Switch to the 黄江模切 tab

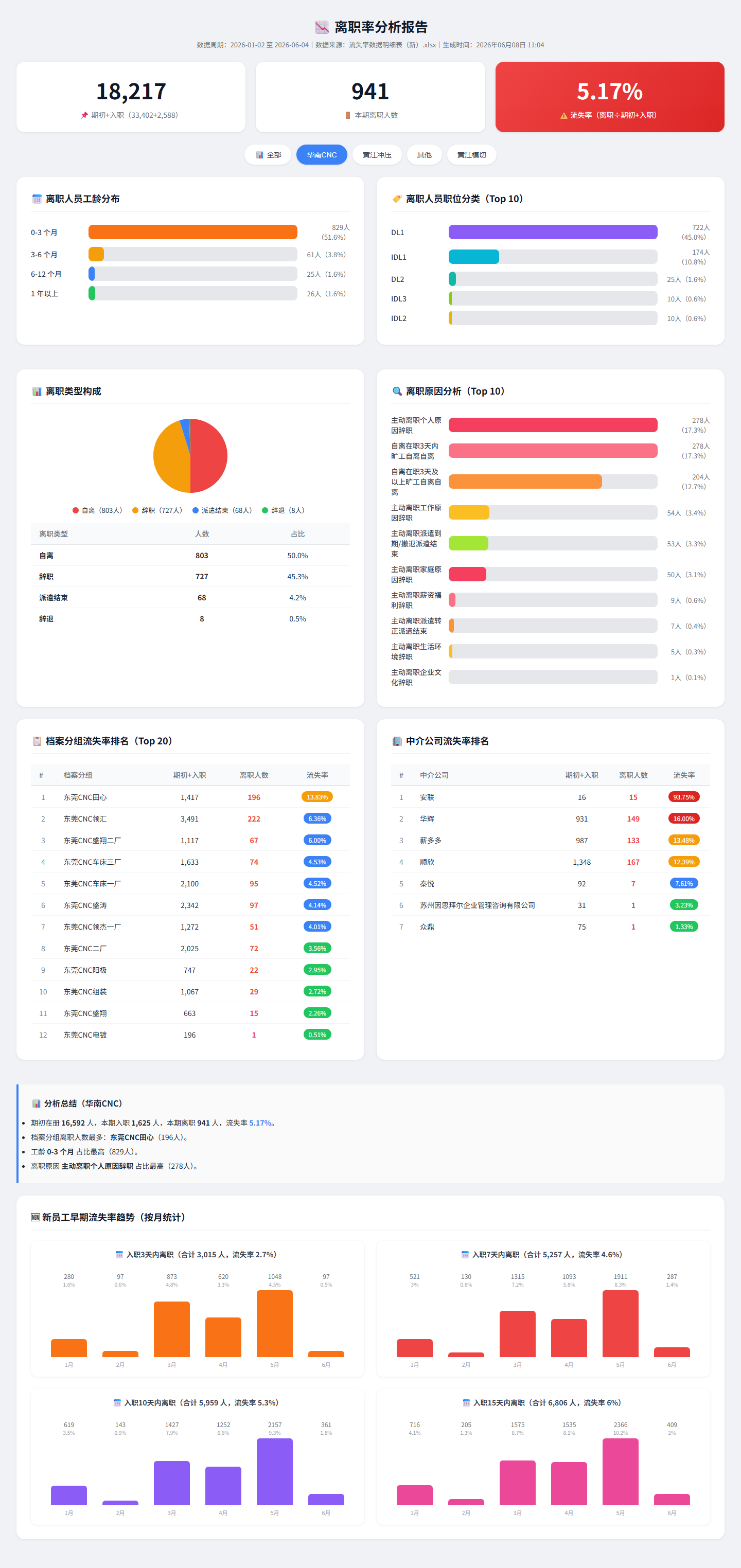(471, 155)
